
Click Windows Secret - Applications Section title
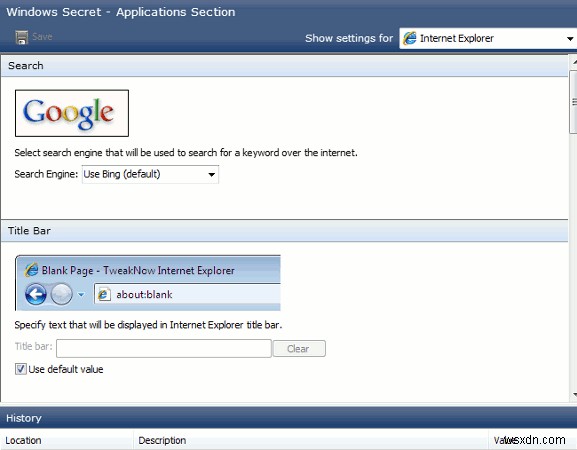click(121, 12)
